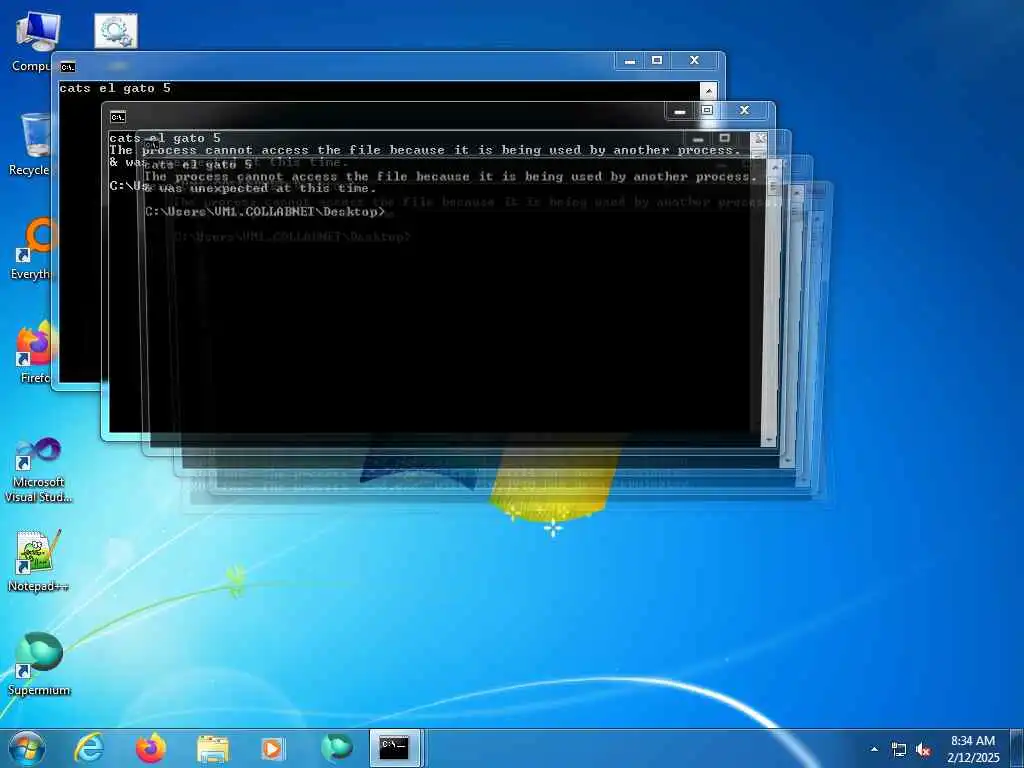Click 'cats el gato 5' in rearmost cmd window
1024x768 pixels.
click(115, 88)
